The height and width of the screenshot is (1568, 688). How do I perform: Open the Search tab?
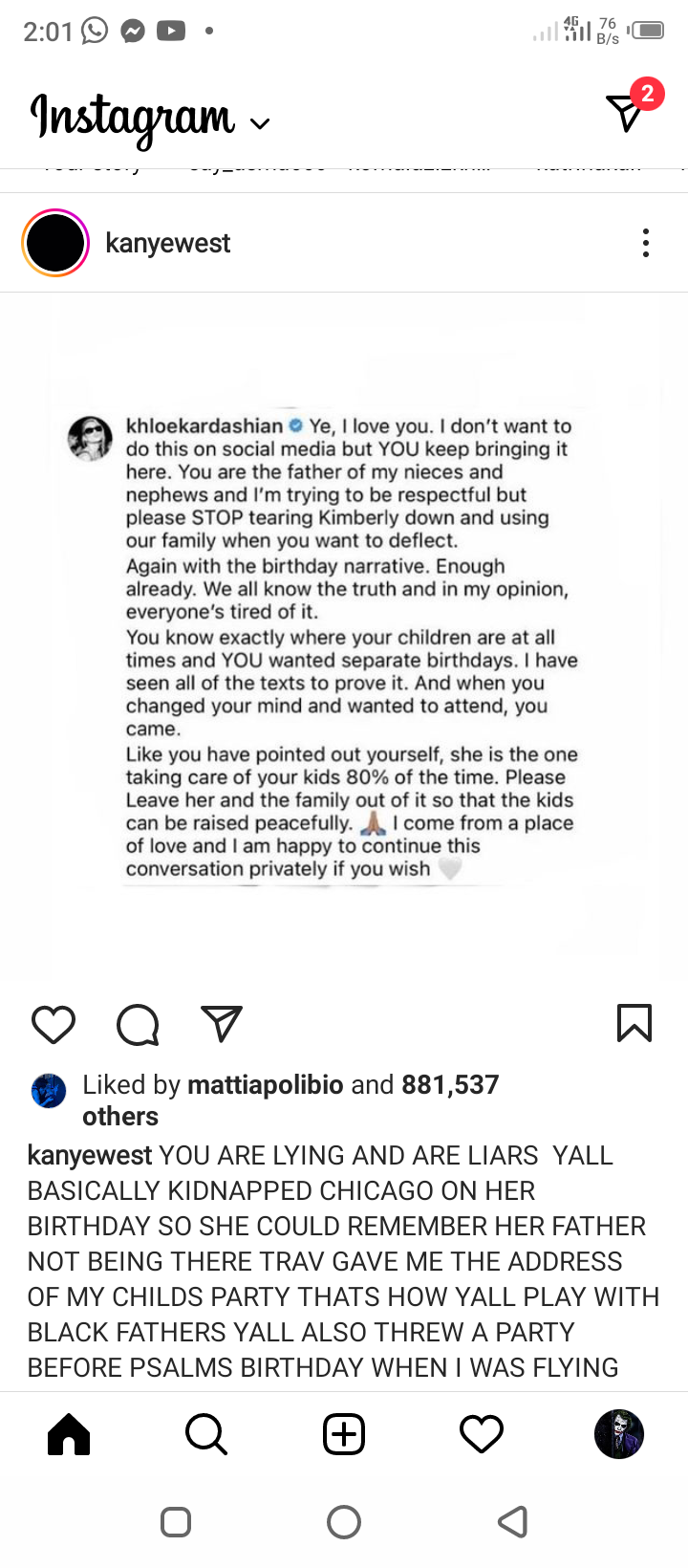(x=206, y=1434)
